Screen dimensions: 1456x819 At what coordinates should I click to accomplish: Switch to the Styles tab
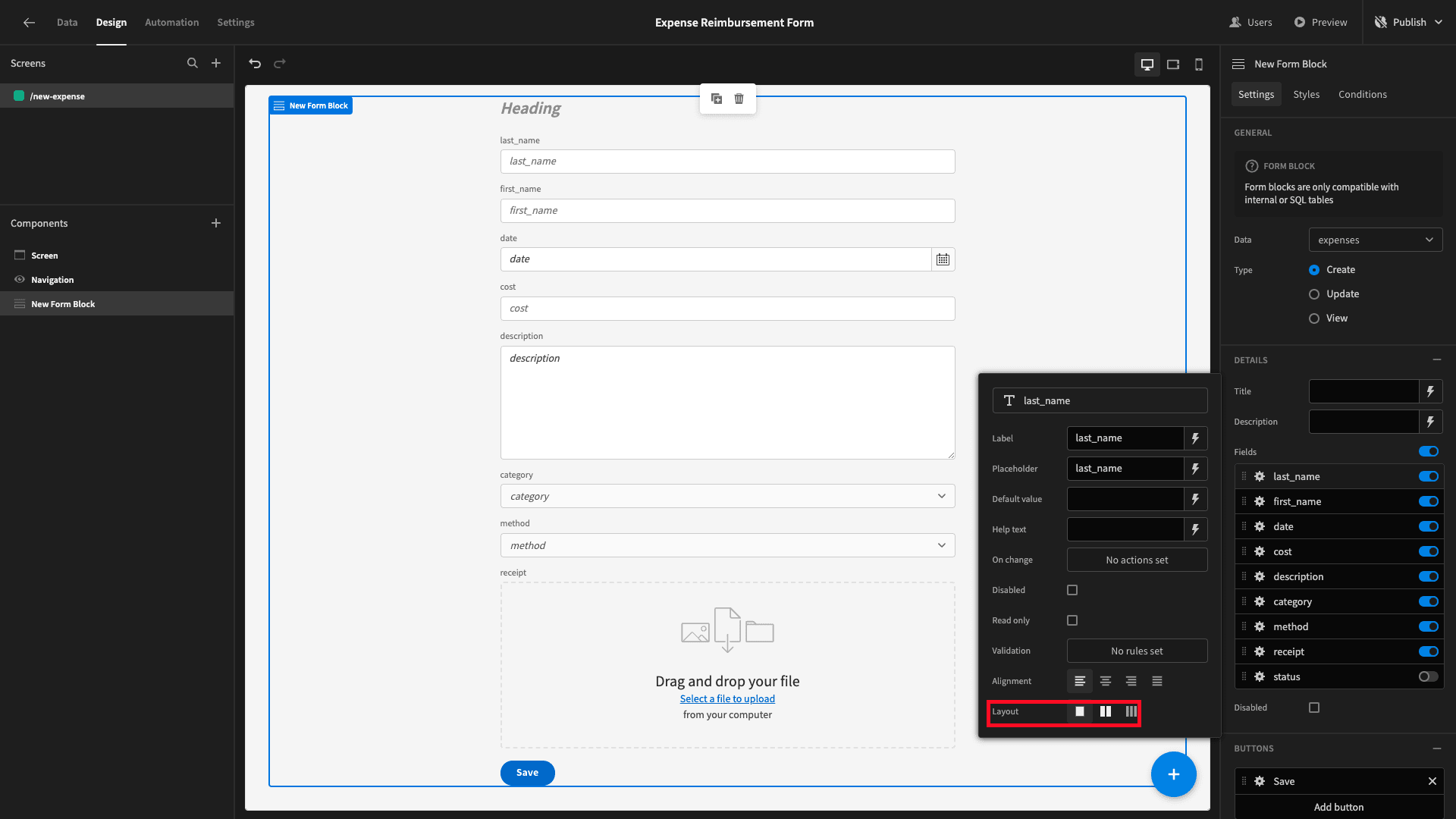tap(1306, 94)
